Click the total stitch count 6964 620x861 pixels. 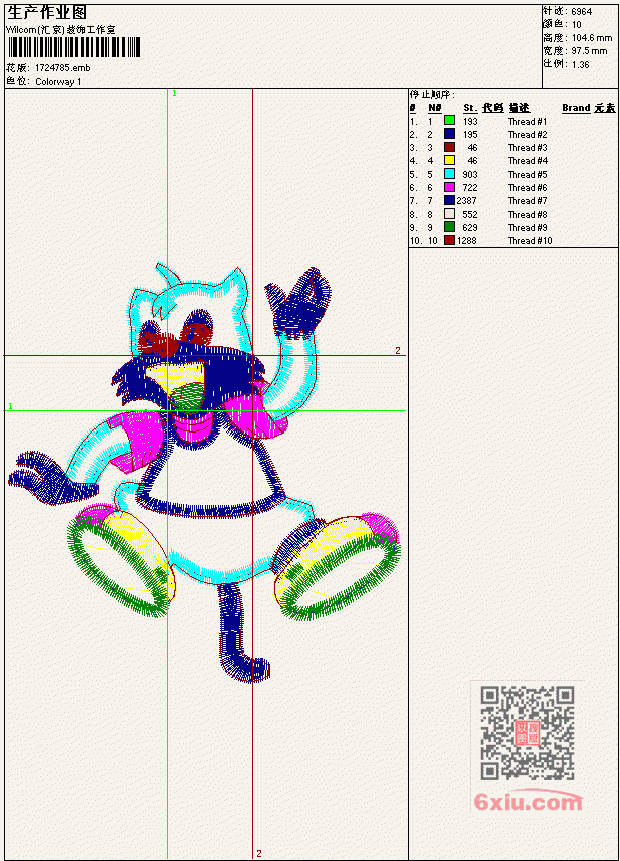582,12
